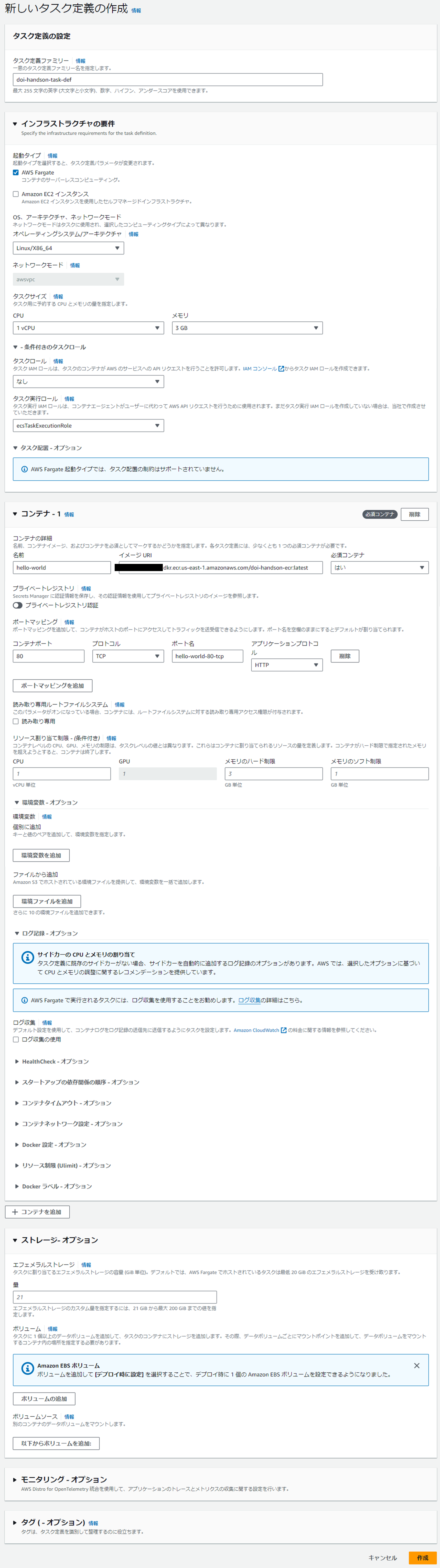
Task: Click the IAM コンソール external link icon
Action: pos(281,368)
